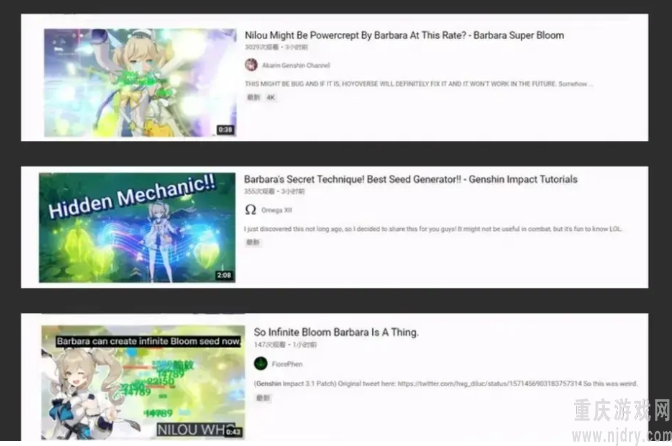Image resolution: width=672 pixels, height=446 pixels.
Task: Open 'Nilou Might Be Powercrept By Barbara' title
Action: click(x=404, y=35)
